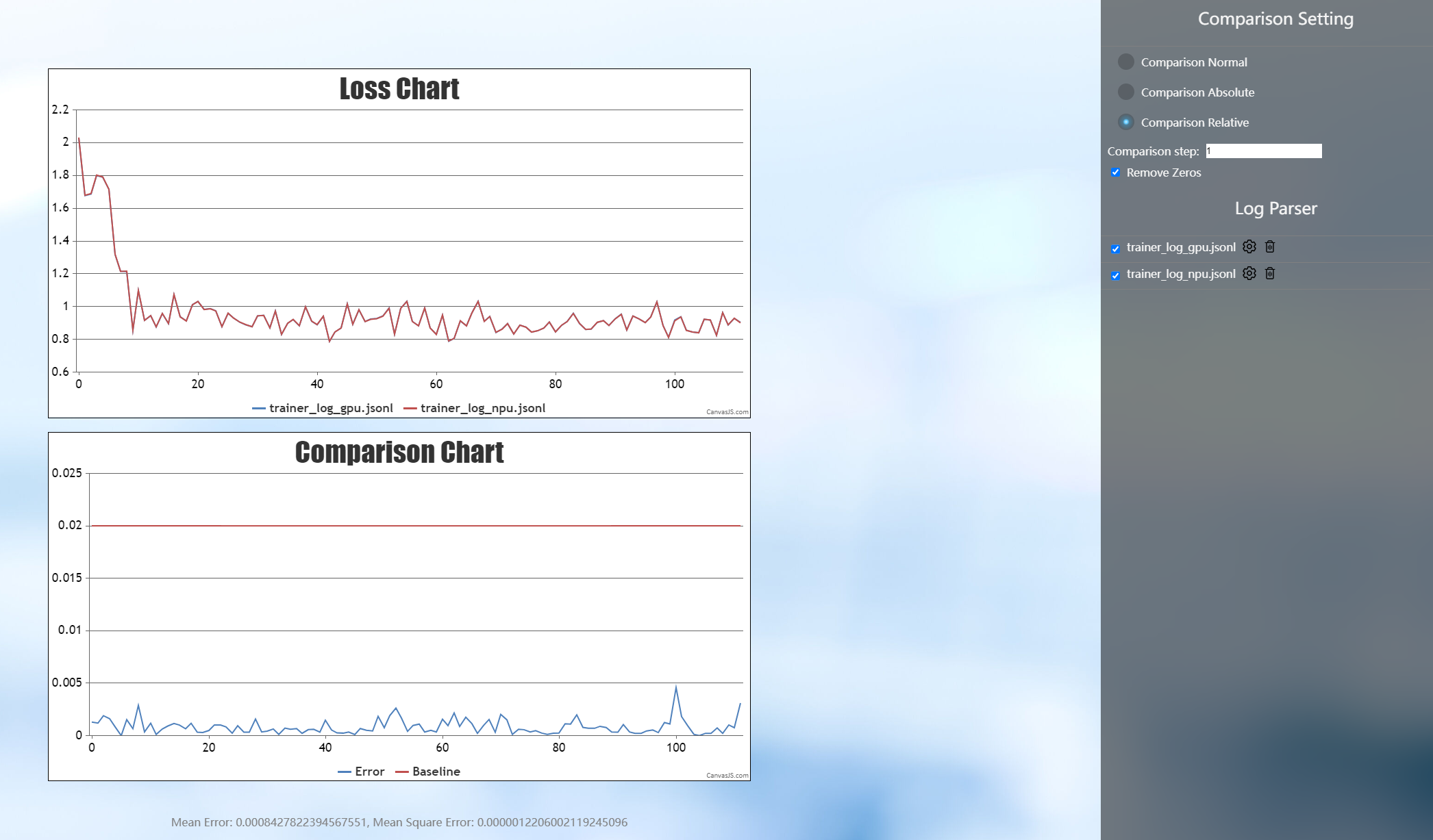Viewport: 1433px width, 840px height.
Task: Open CanvasJS.com link in Comparison Chart
Action: click(727, 776)
